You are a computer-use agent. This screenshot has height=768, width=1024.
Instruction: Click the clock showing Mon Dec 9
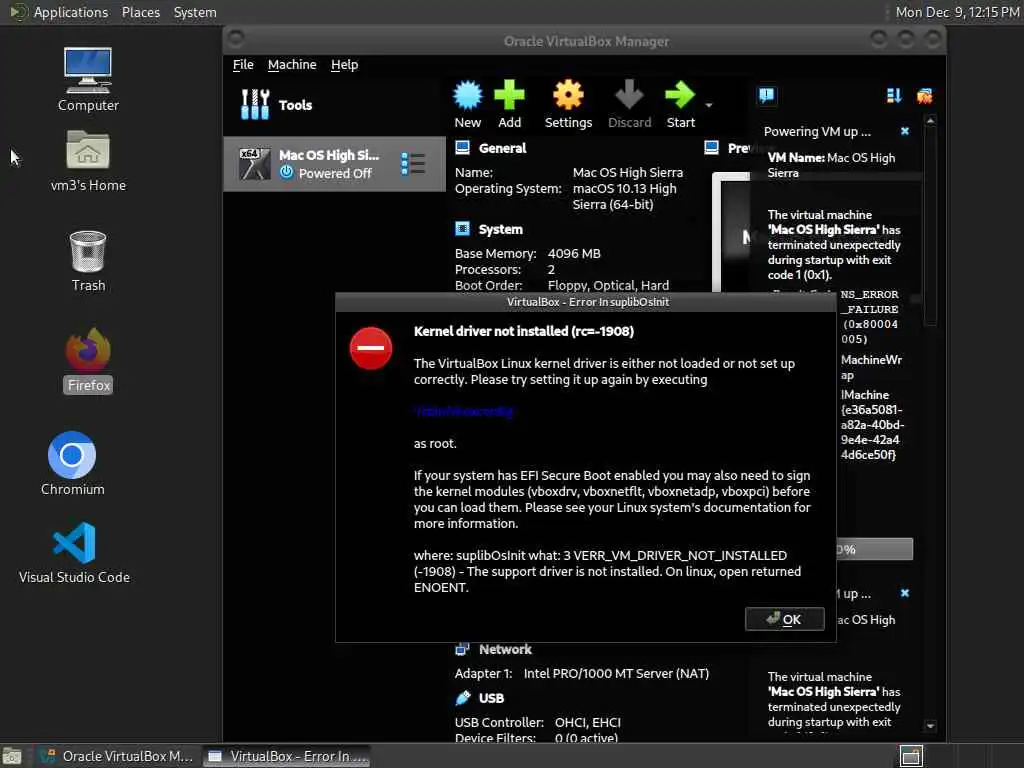pos(957,12)
